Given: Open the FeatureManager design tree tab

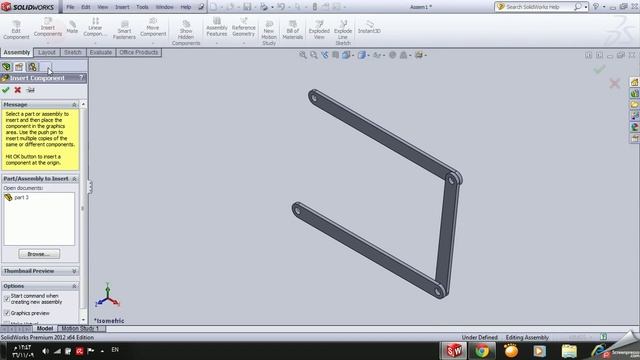Looking at the screenshot, I should [x=6, y=67].
